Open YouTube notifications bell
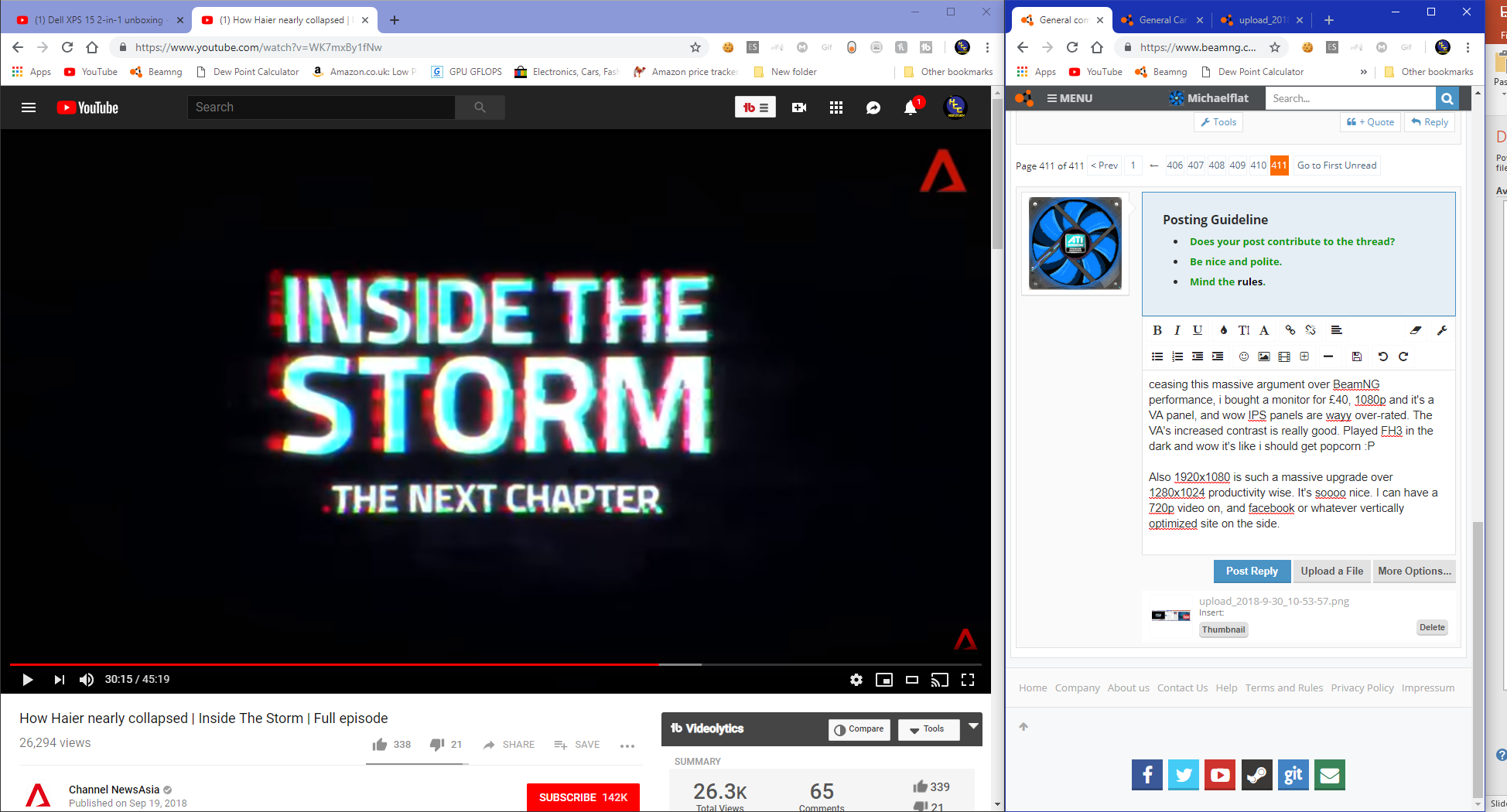This screenshot has height=812, width=1507. tap(911, 107)
